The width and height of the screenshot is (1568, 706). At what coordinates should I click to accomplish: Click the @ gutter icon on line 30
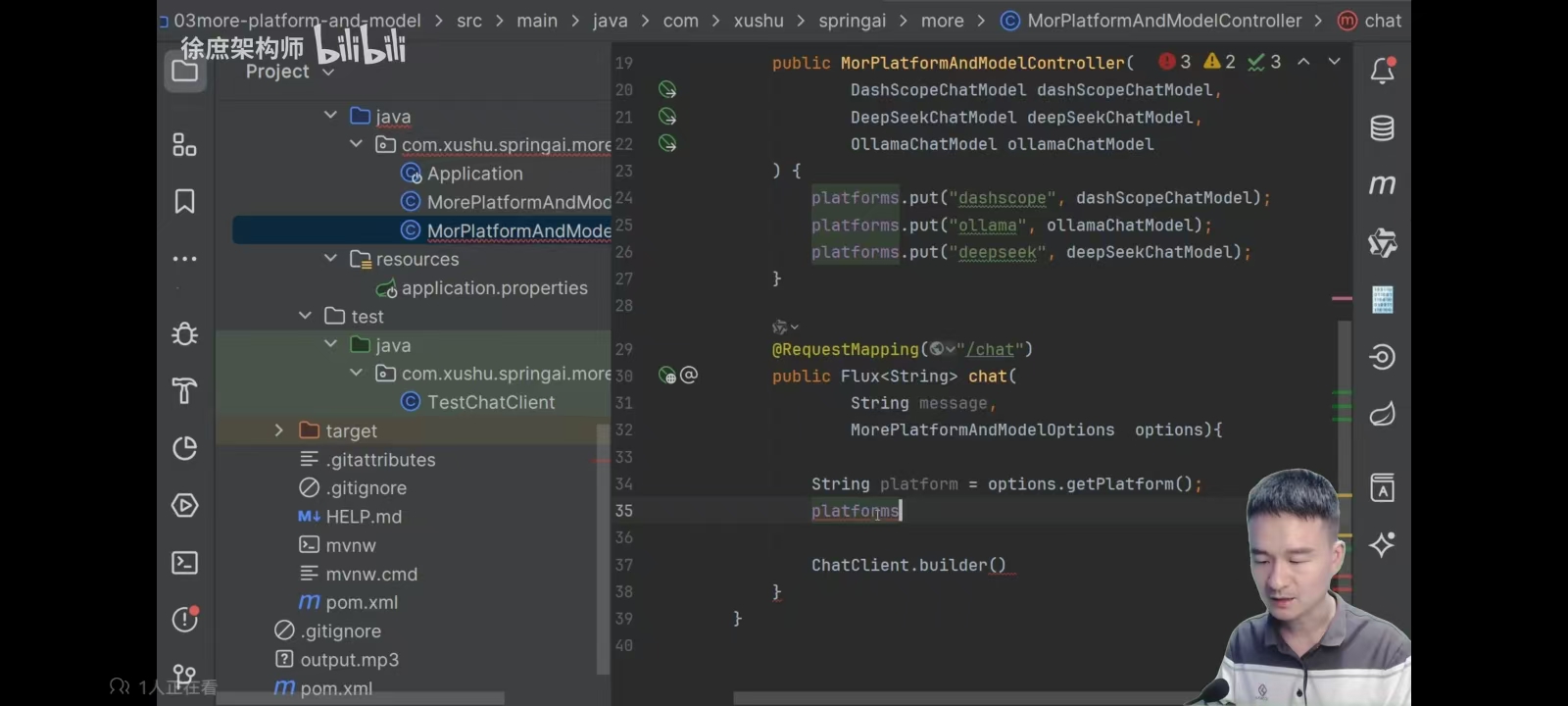[x=689, y=375]
